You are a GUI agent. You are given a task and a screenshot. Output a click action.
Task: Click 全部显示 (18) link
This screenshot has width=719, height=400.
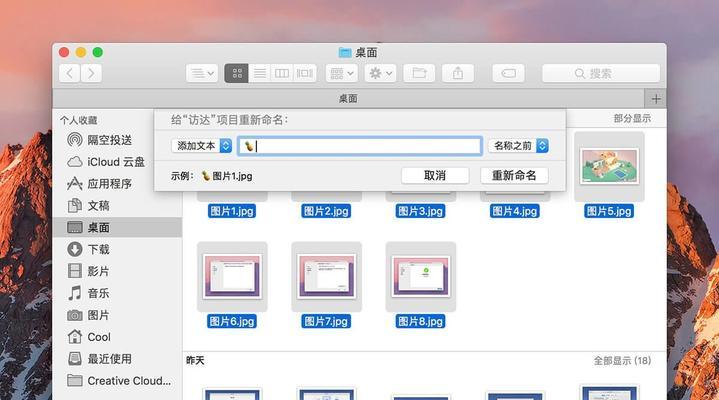click(622, 361)
